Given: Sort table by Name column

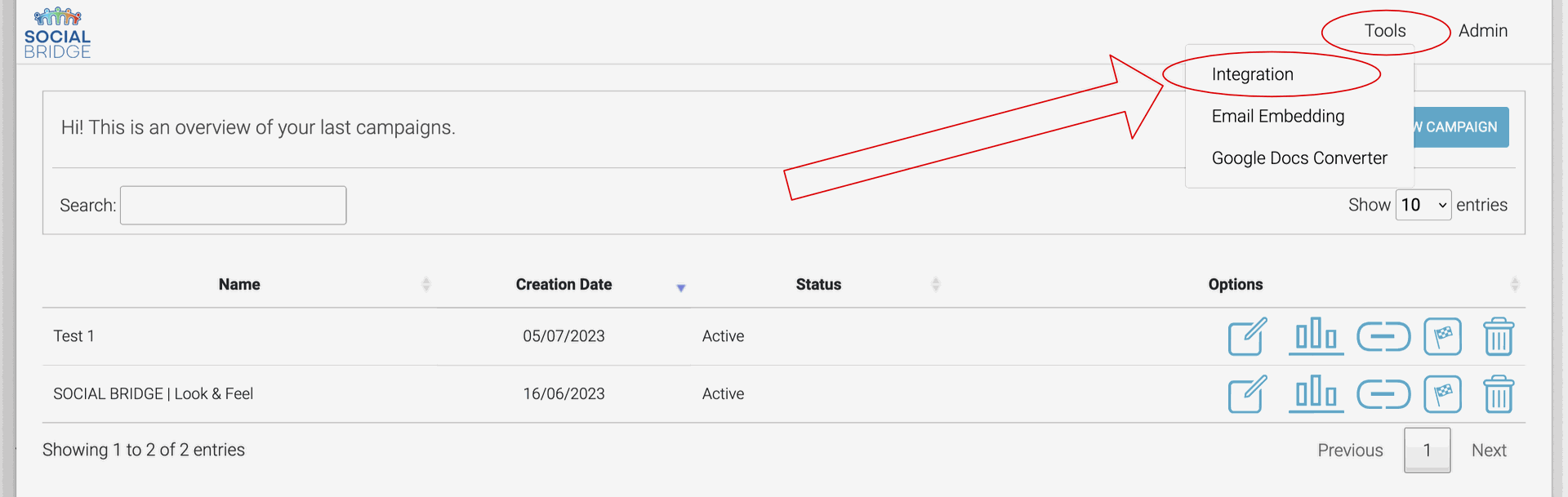Looking at the screenshot, I should coord(238,284).
